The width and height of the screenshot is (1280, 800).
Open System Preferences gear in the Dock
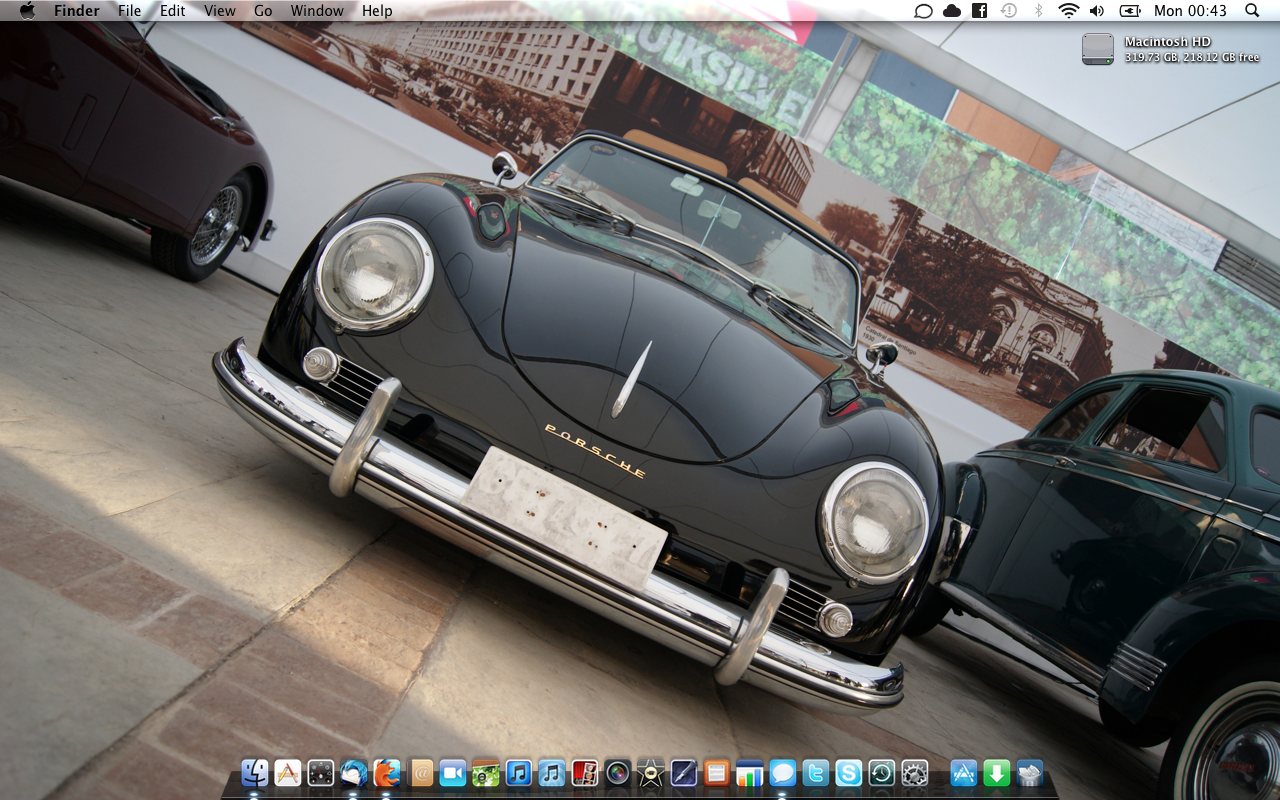[x=914, y=773]
